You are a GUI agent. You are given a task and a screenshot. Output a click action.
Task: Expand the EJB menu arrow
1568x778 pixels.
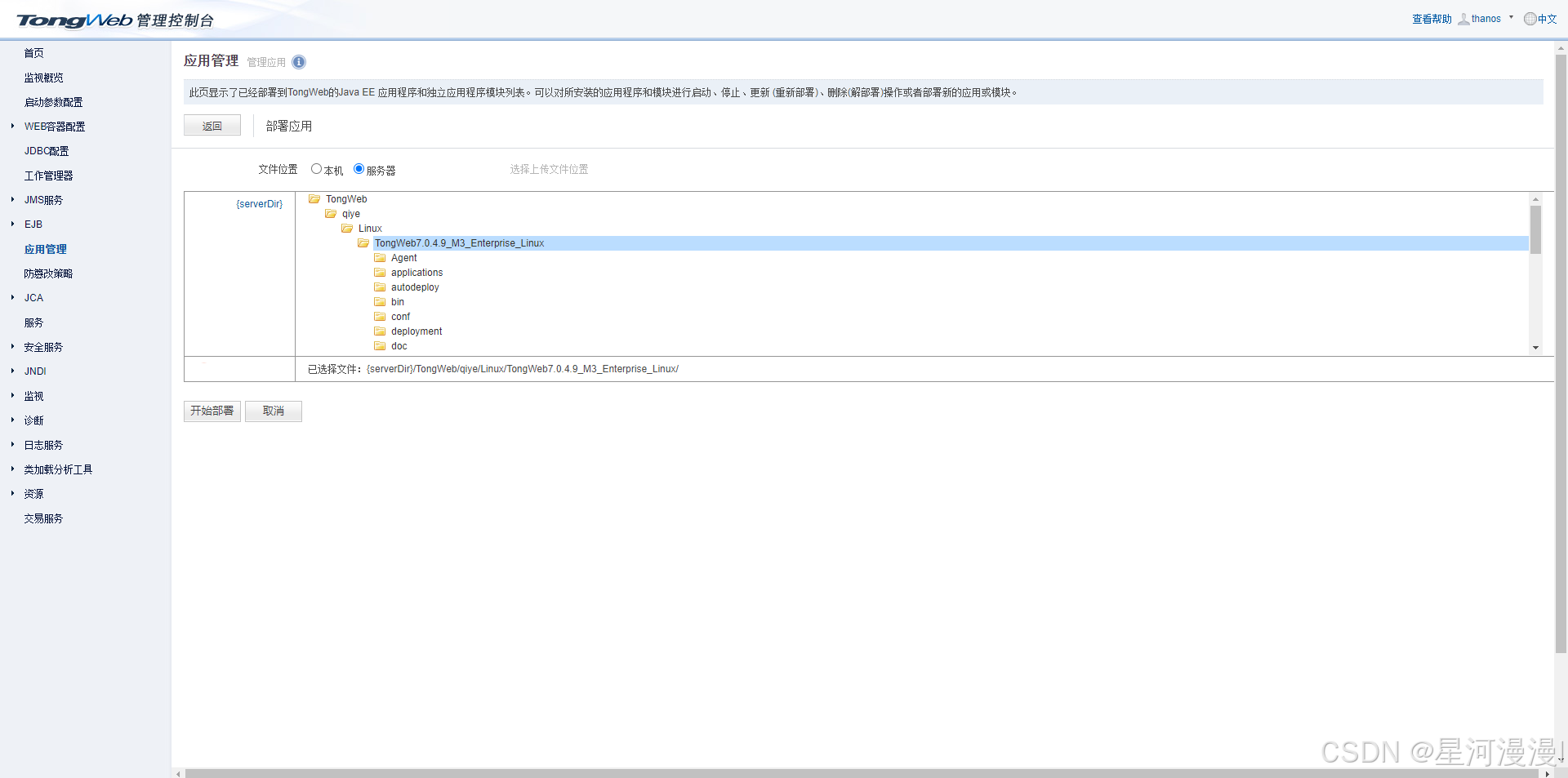(x=12, y=224)
